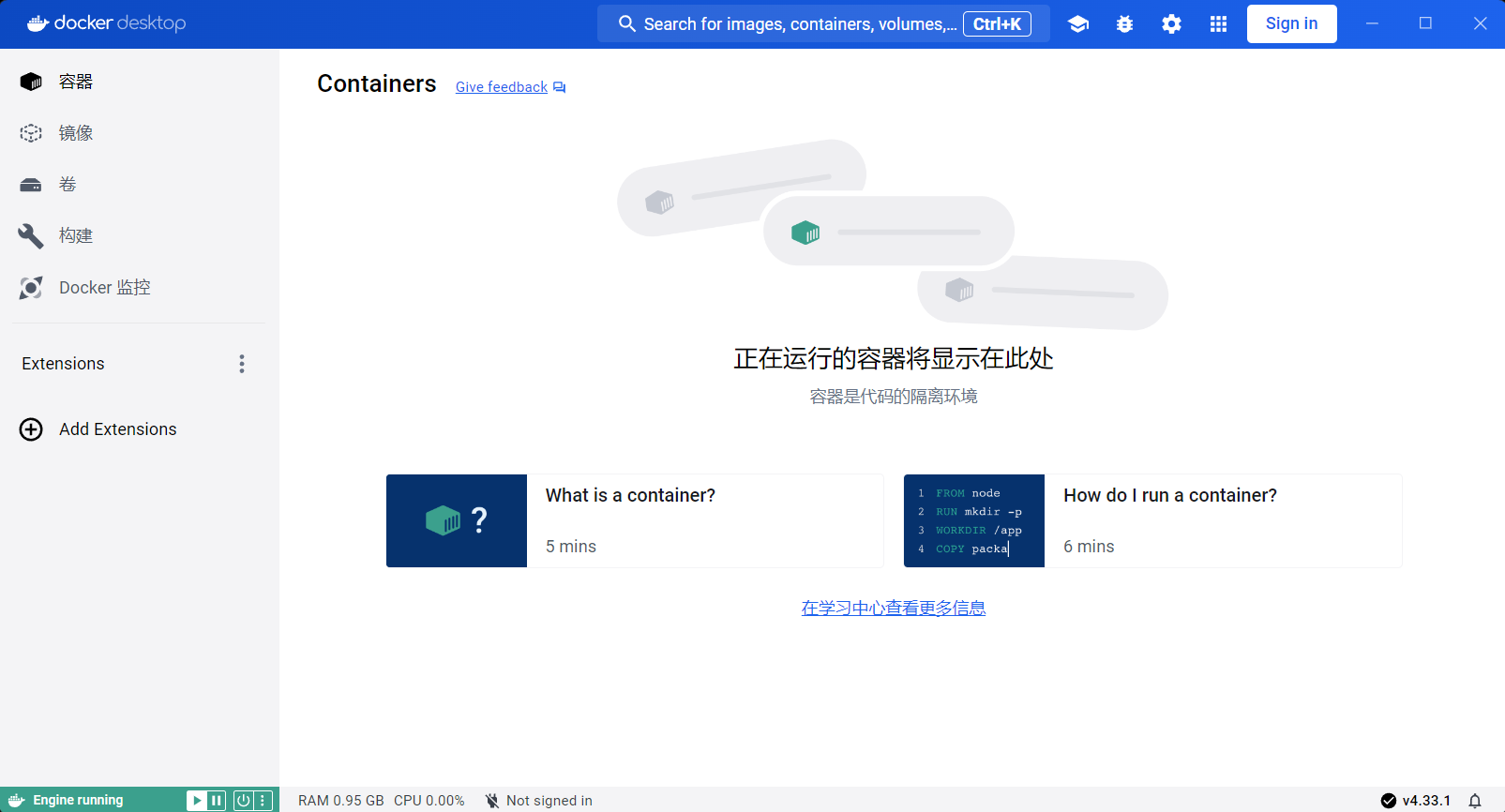This screenshot has width=1505, height=812.
Task: Click the Troubleshoot bug icon
Action: click(1124, 24)
